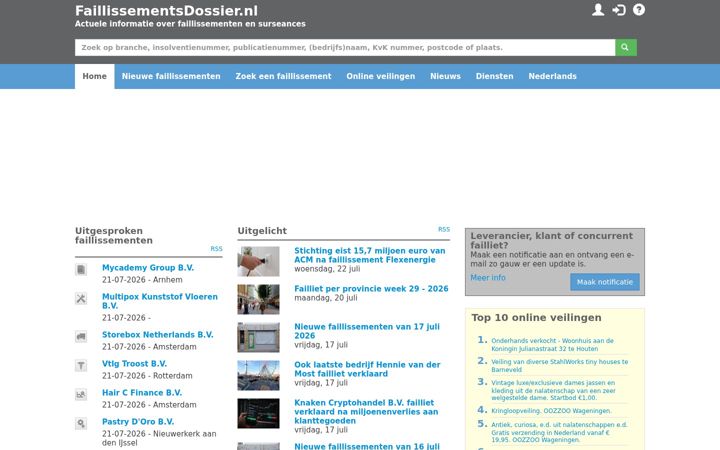The height and width of the screenshot is (450, 720).
Task: Select Online veilingen in navigation
Action: point(381,76)
